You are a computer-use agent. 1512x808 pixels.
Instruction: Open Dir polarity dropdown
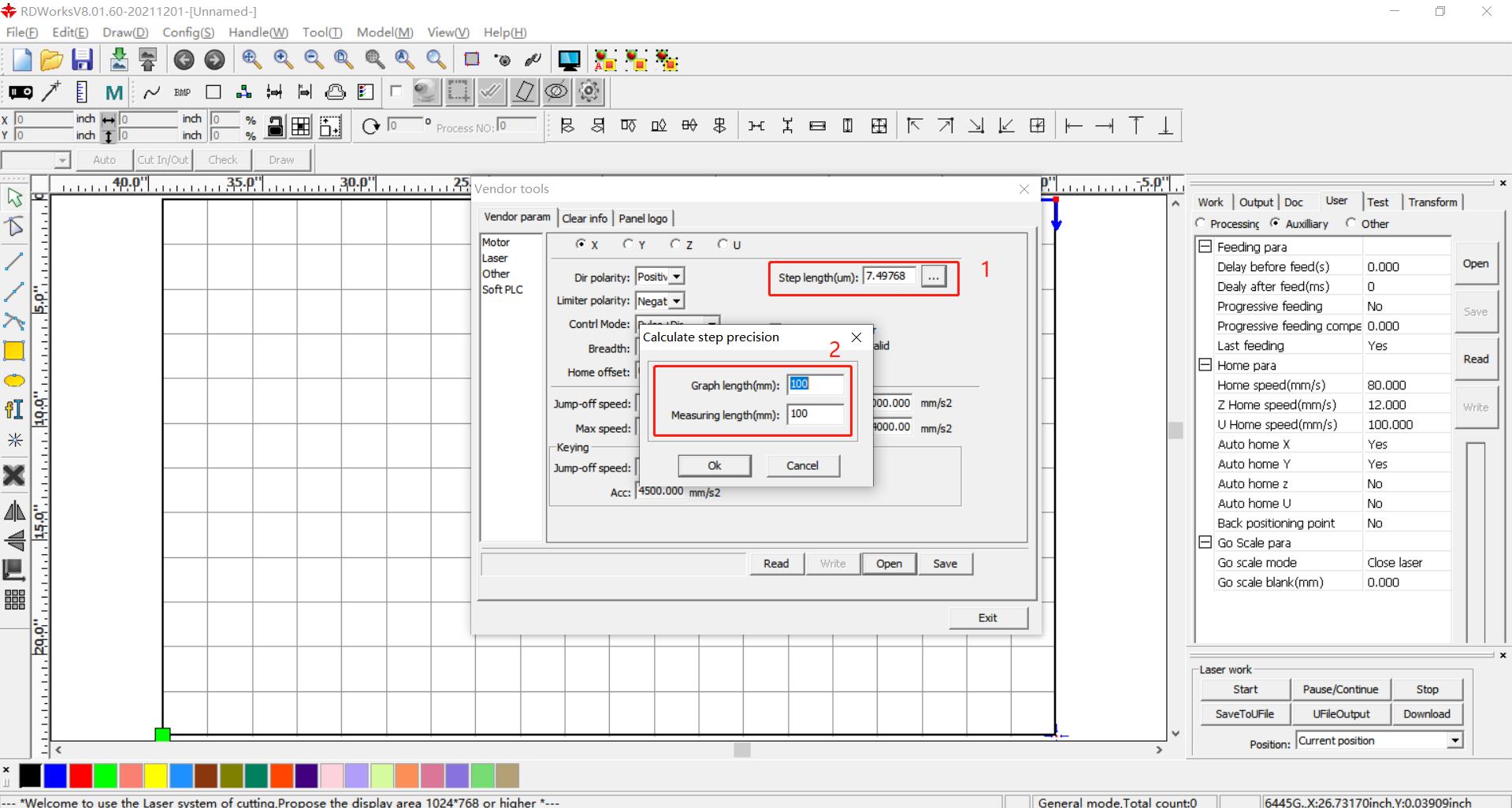tap(676, 277)
